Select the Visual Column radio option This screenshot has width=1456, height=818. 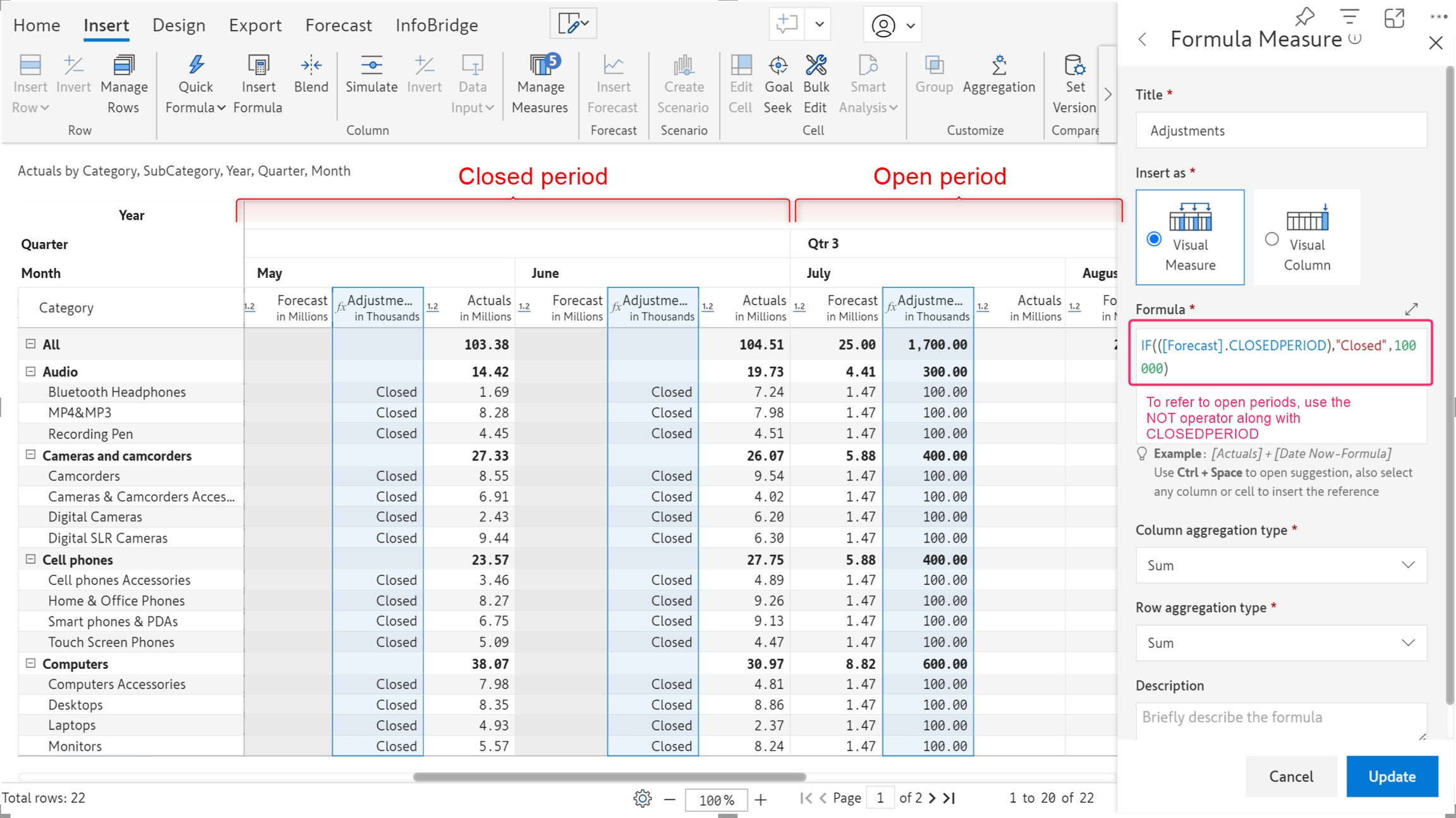point(1271,239)
